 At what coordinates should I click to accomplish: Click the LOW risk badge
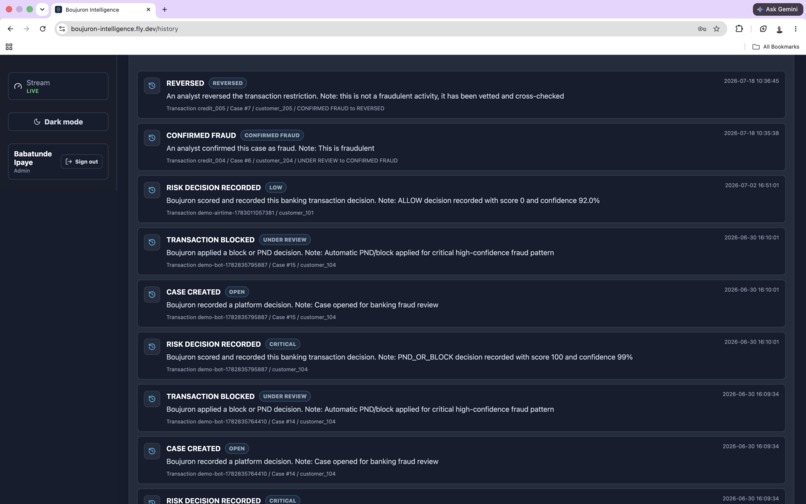point(276,188)
